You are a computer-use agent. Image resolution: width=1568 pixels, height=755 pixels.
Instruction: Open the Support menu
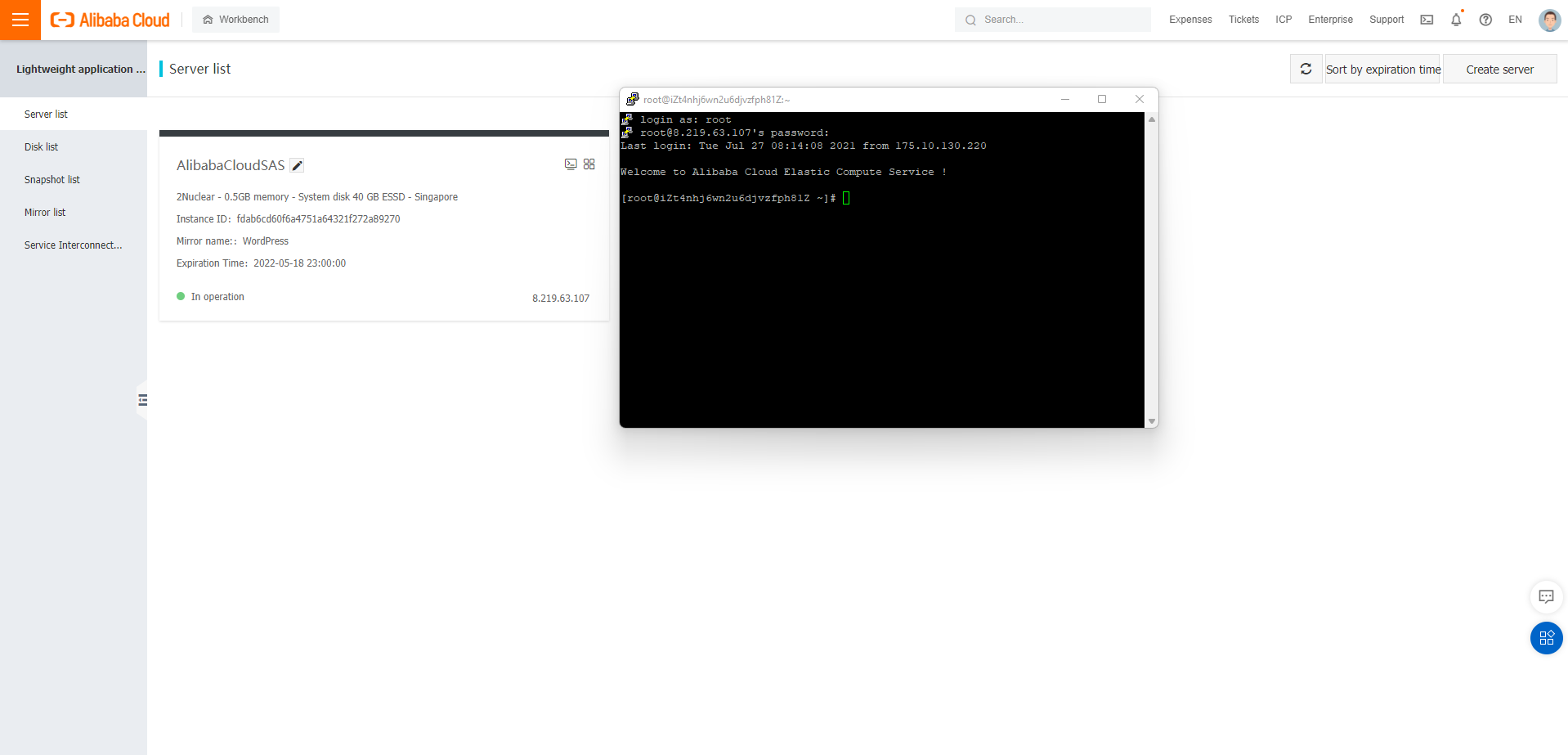click(x=1387, y=20)
